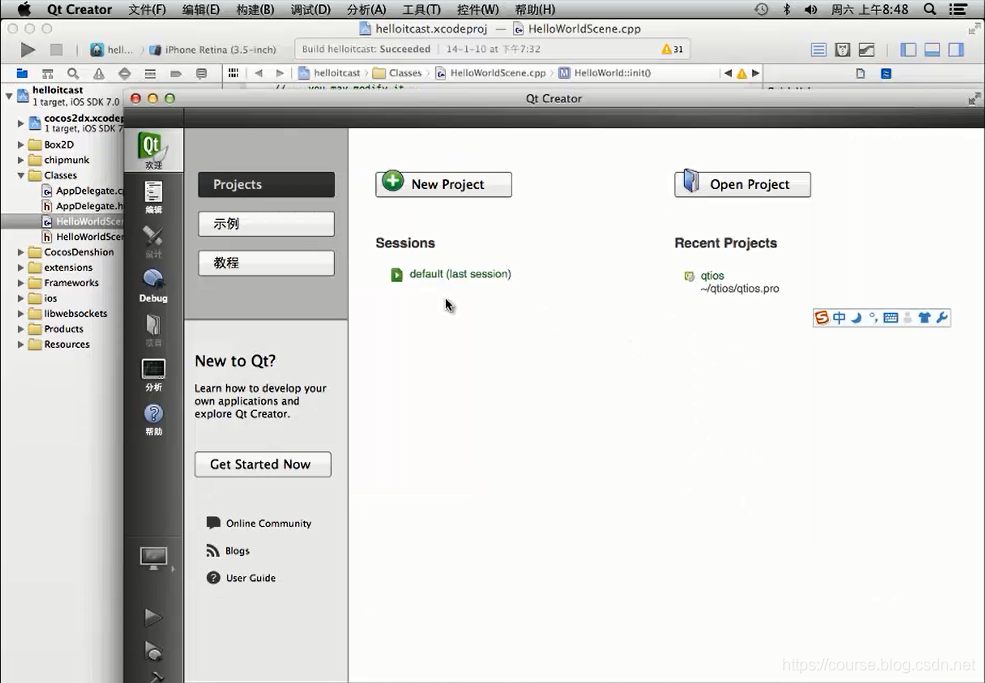The image size is (985, 683).
Task: Click the New Project button
Action: 444,184
